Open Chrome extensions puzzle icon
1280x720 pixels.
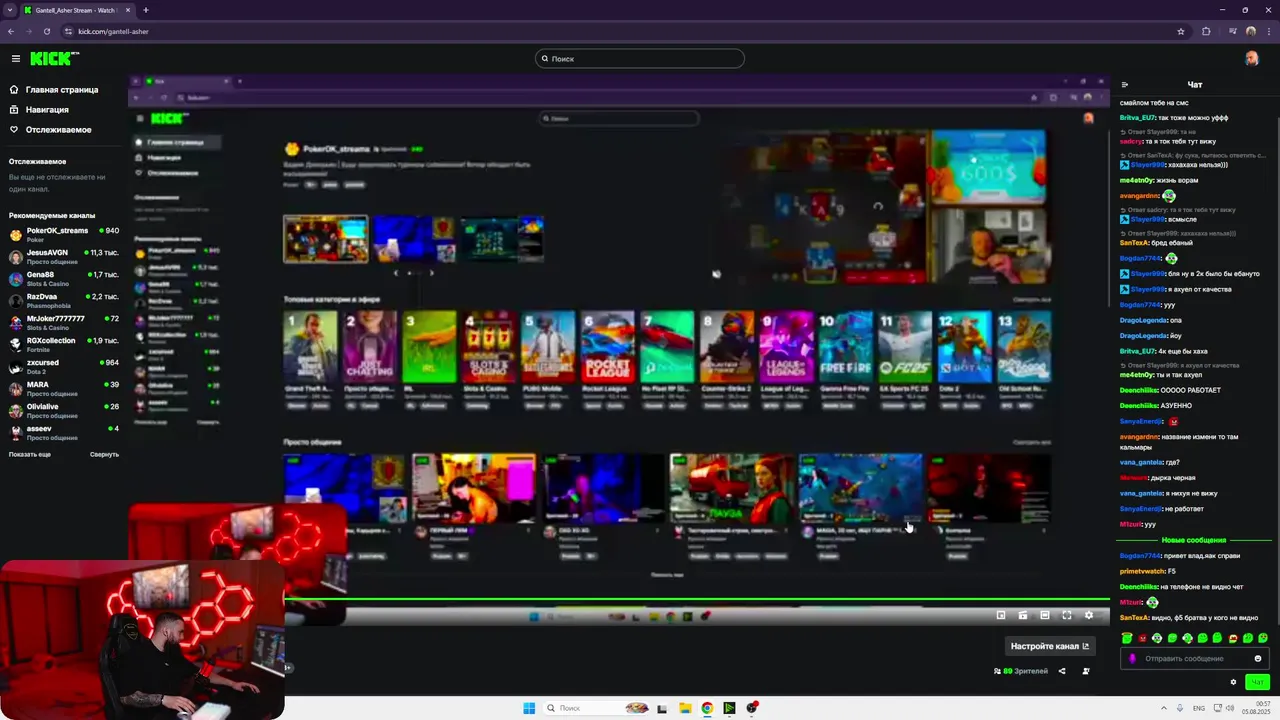tap(1206, 31)
